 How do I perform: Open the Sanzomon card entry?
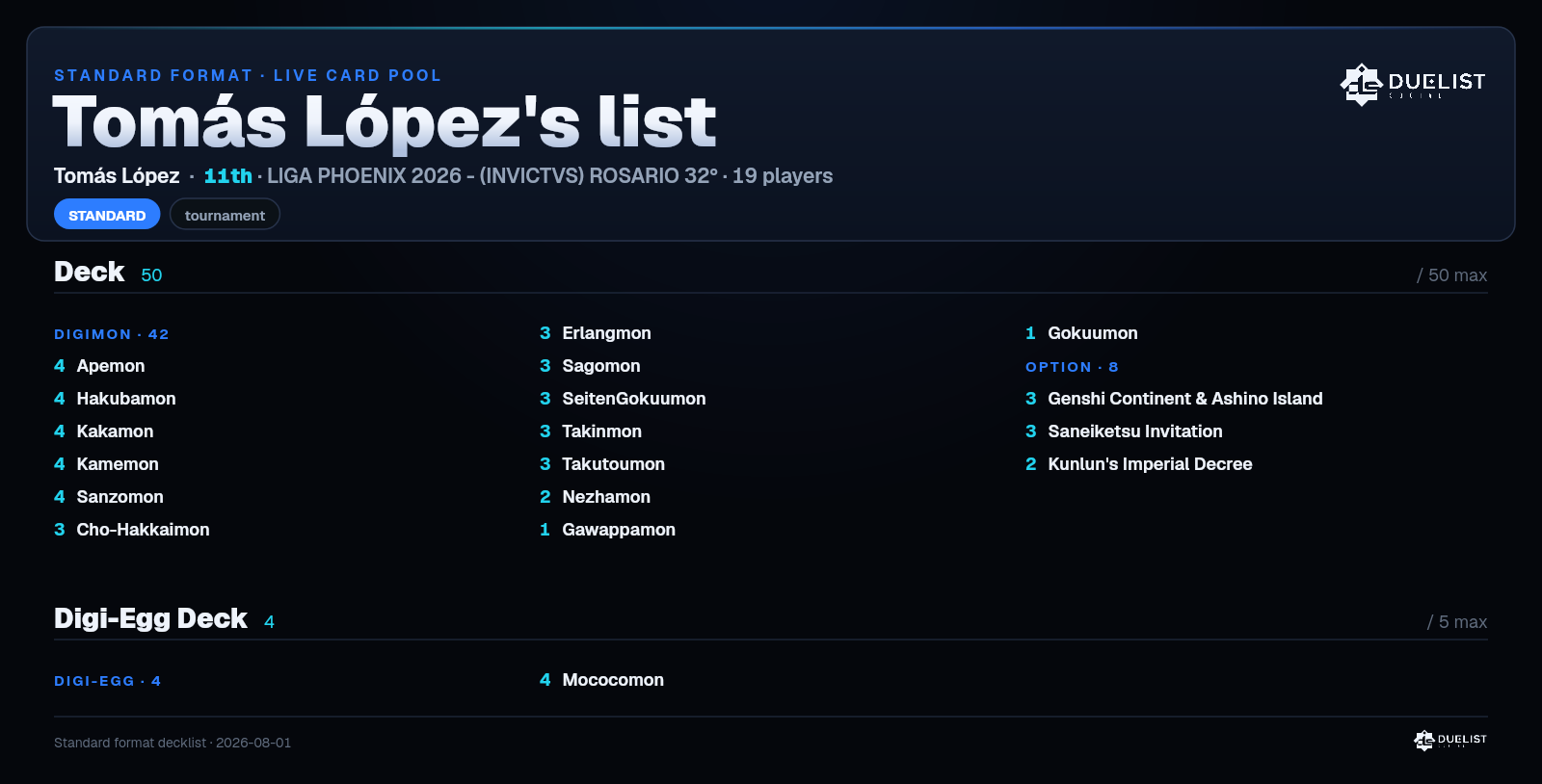[x=109, y=497]
